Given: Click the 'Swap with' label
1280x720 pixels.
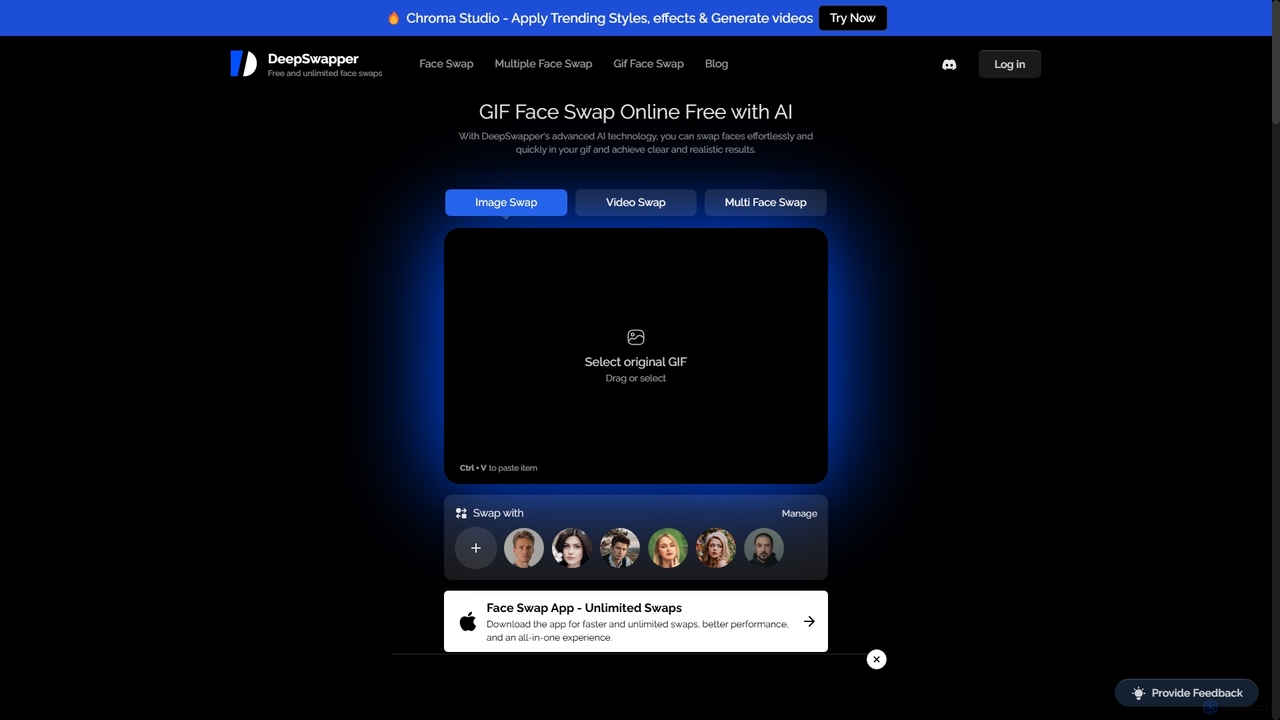Looking at the screenshot, I should click(498, 513).
